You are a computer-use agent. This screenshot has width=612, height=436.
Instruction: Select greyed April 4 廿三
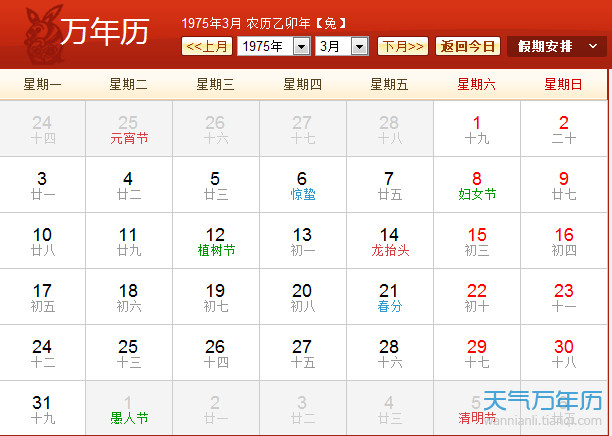[x=390, y=409]
